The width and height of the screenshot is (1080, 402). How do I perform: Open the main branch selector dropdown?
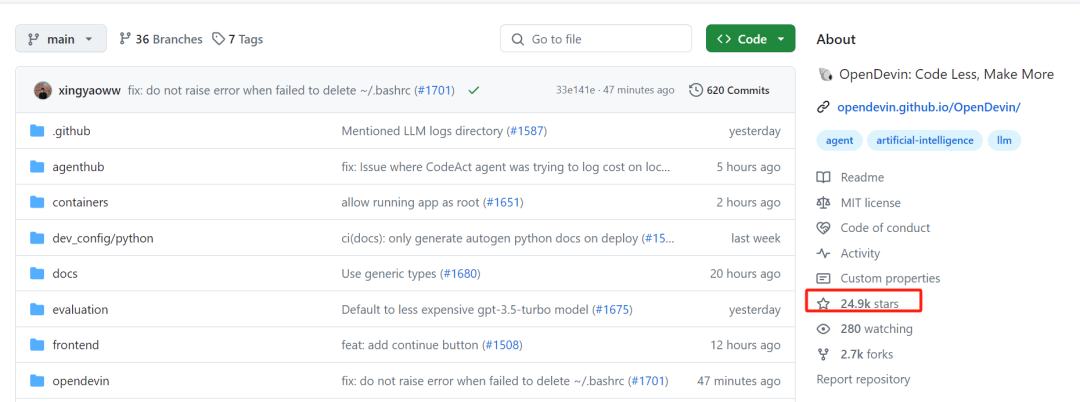tap(61, 39)
